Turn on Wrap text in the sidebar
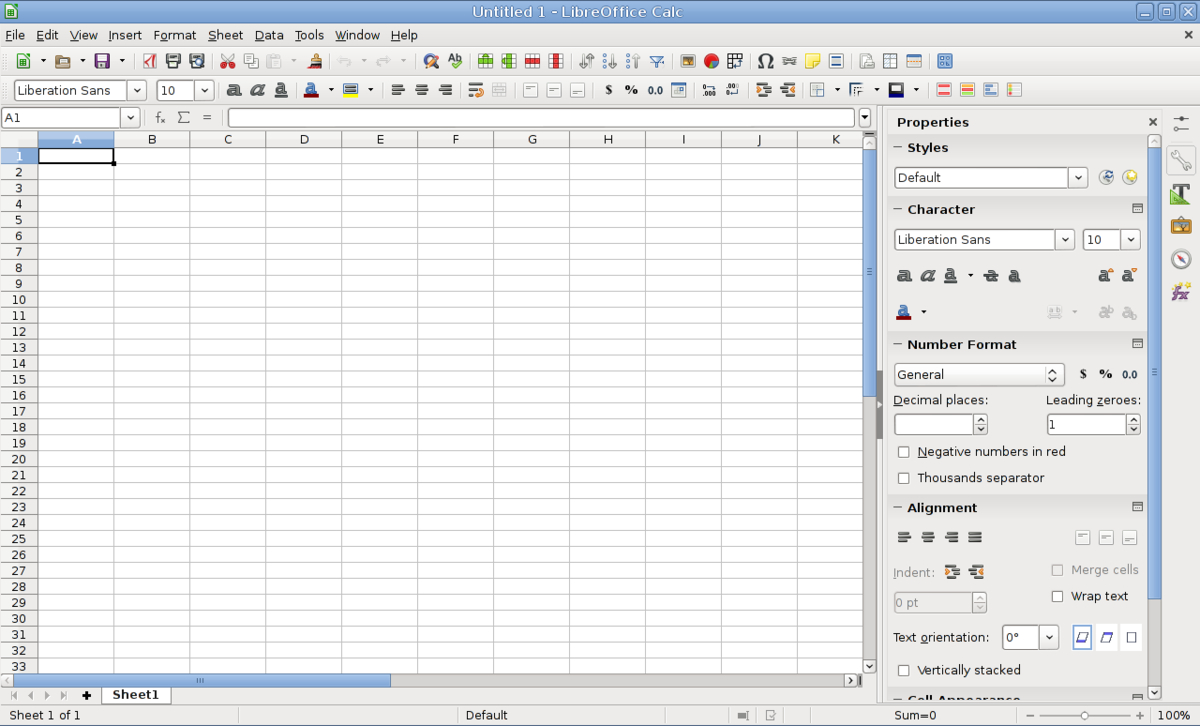Image resolution: width=1200 pixels, height=726 pixels. 1057,596
